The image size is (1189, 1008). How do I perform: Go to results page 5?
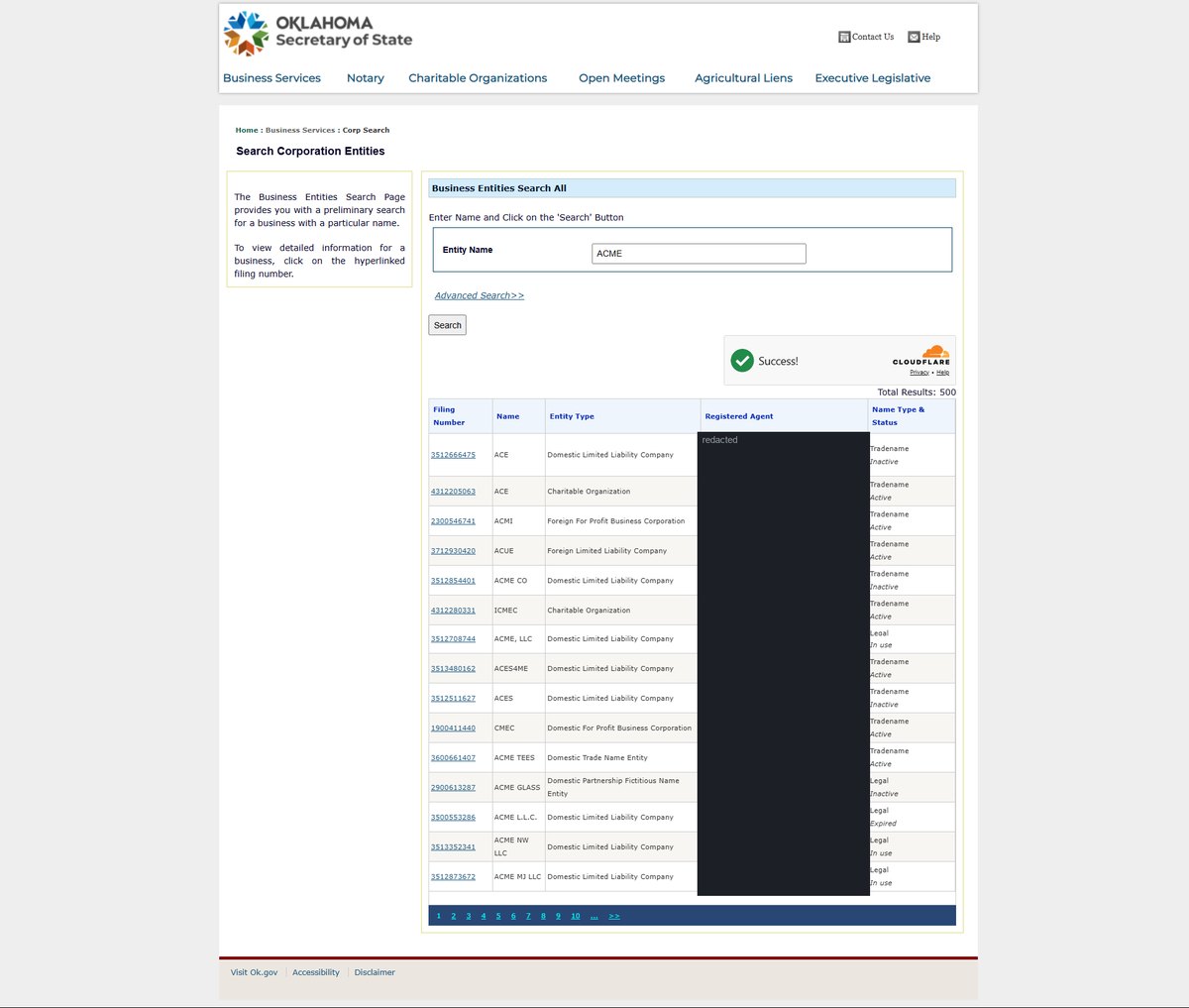pyautogui.click(x=498, y=916)
